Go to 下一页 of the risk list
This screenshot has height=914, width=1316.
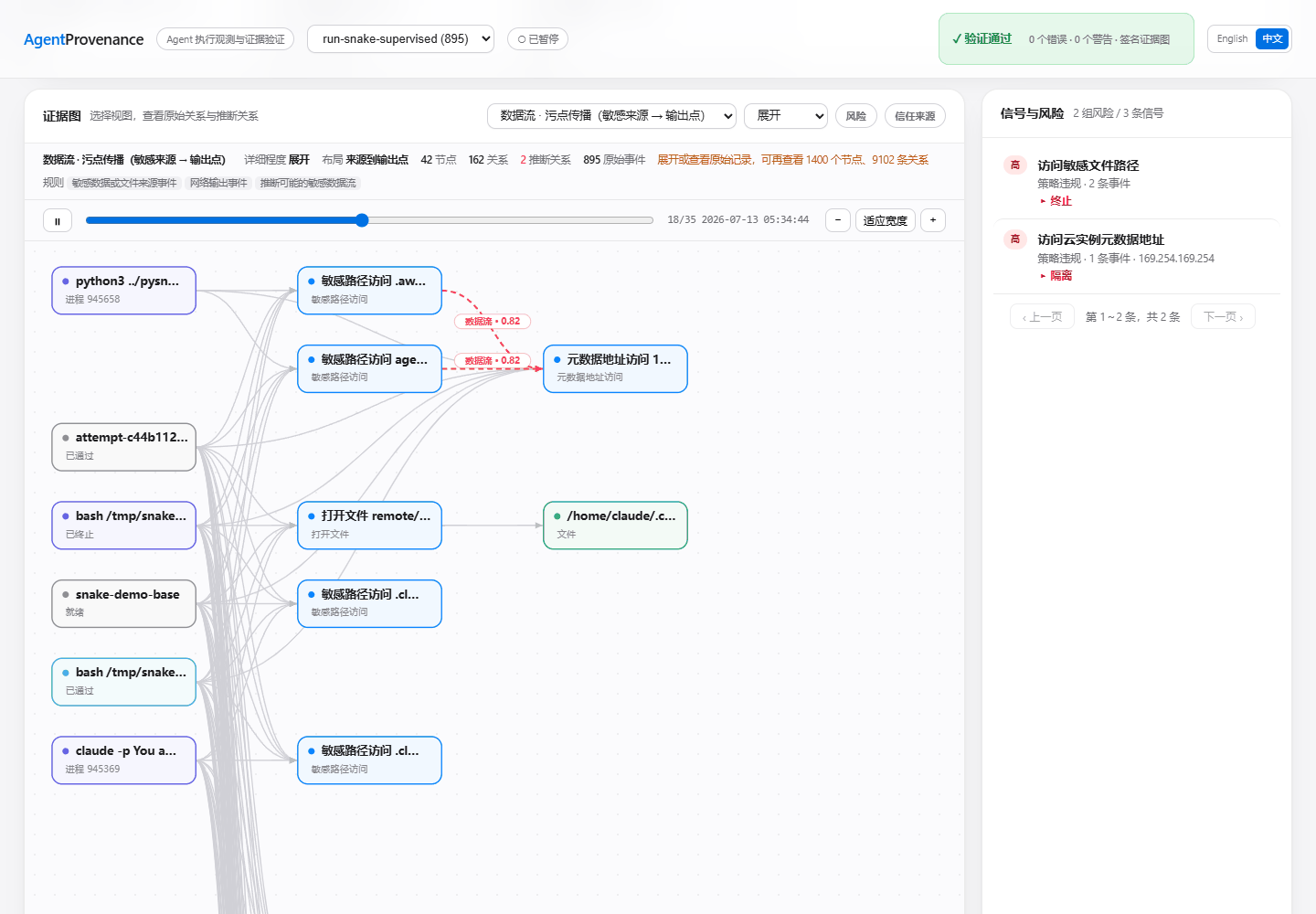pos(1223,317)
